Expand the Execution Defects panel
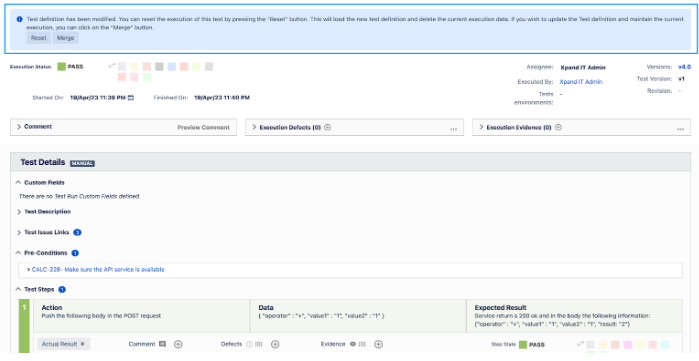Screen dimensions: 699x361 [254, 127]
